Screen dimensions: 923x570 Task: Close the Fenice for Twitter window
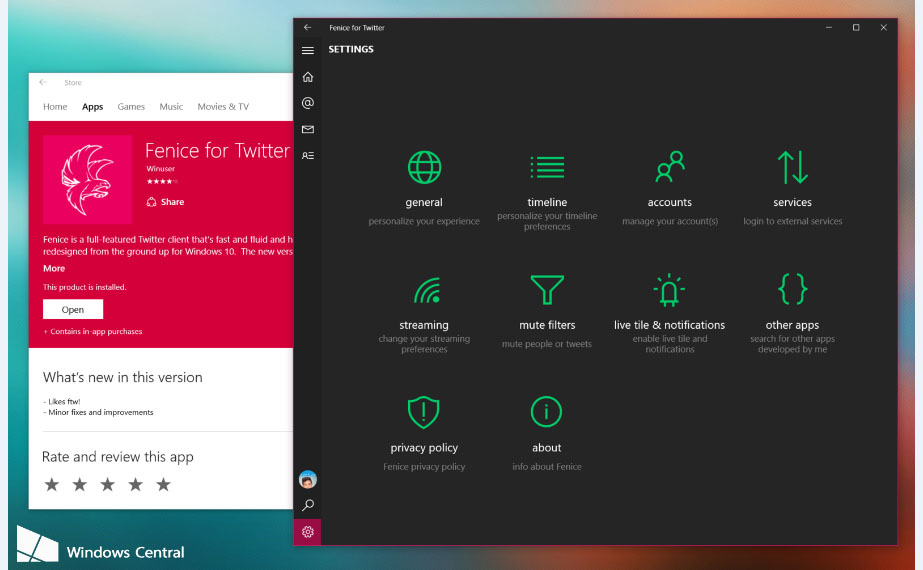(x=883, y=28)
